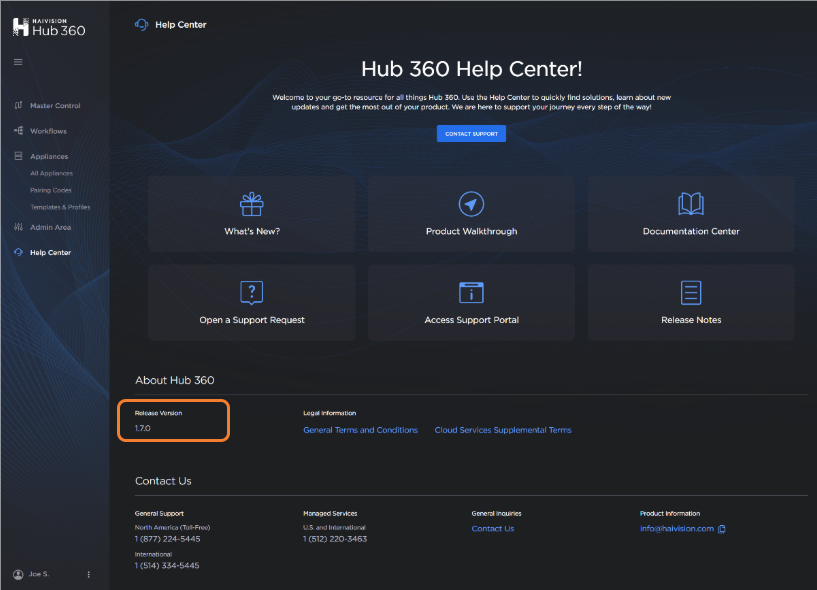Image resolution: width=817 pixels, height=590 pixels.
Task: Click the release version number 1.7.0
Action: point(142,428)
